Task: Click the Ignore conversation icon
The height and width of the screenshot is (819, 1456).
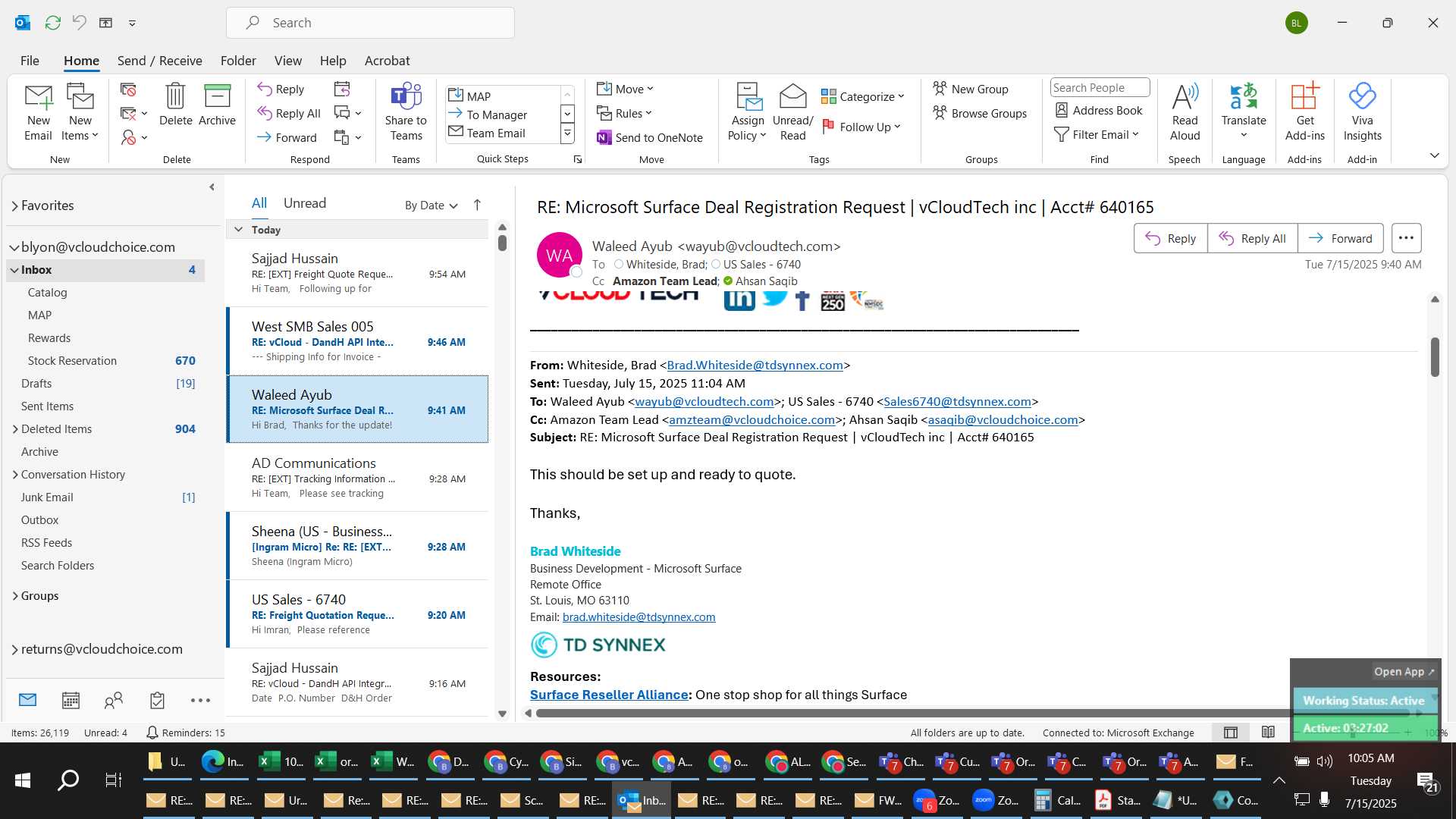Action: pyautogui.click(x=128, y=89)
